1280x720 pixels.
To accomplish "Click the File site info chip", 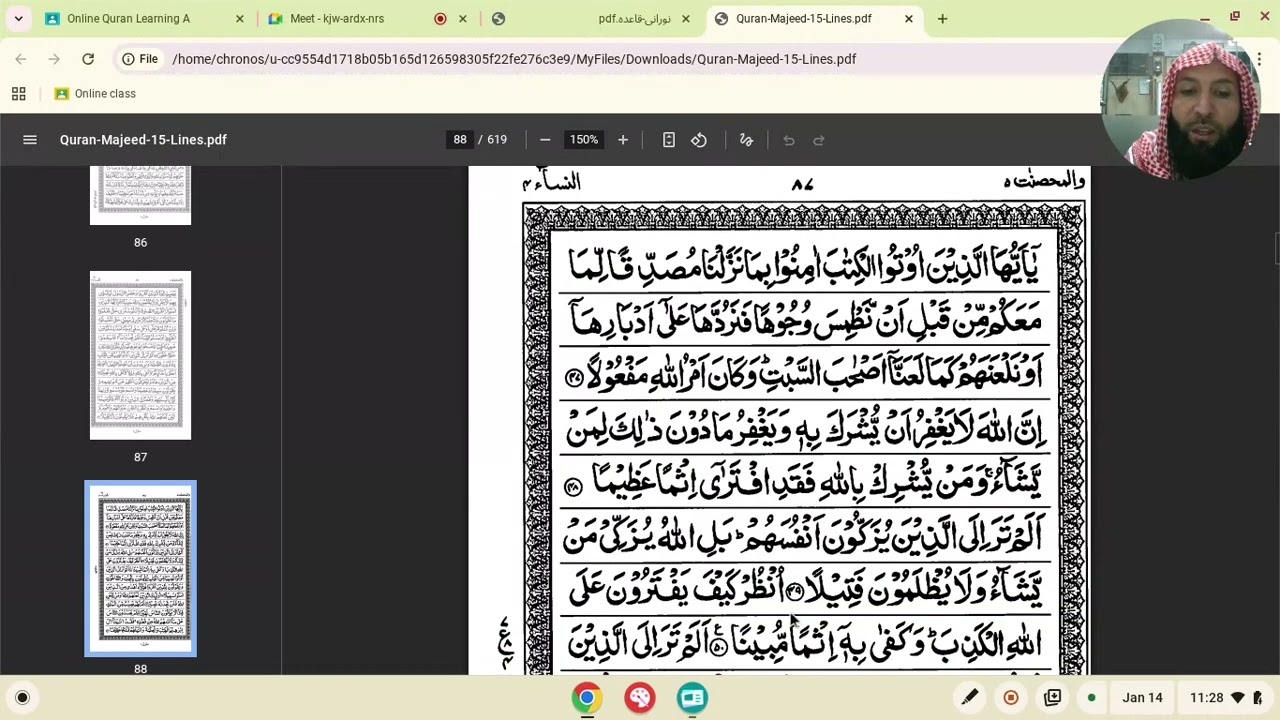I will click(140, 59).
